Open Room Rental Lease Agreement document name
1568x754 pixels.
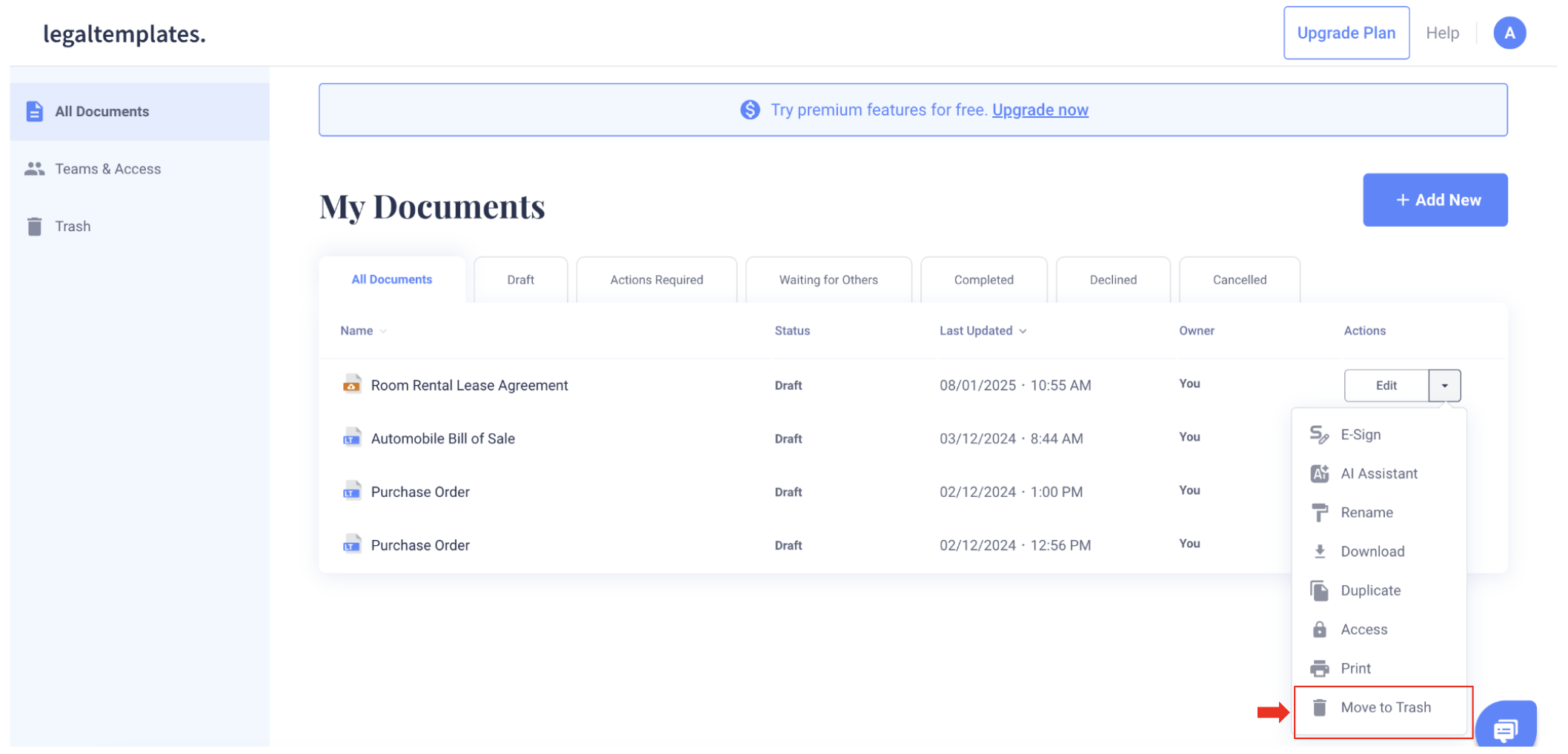469,385
